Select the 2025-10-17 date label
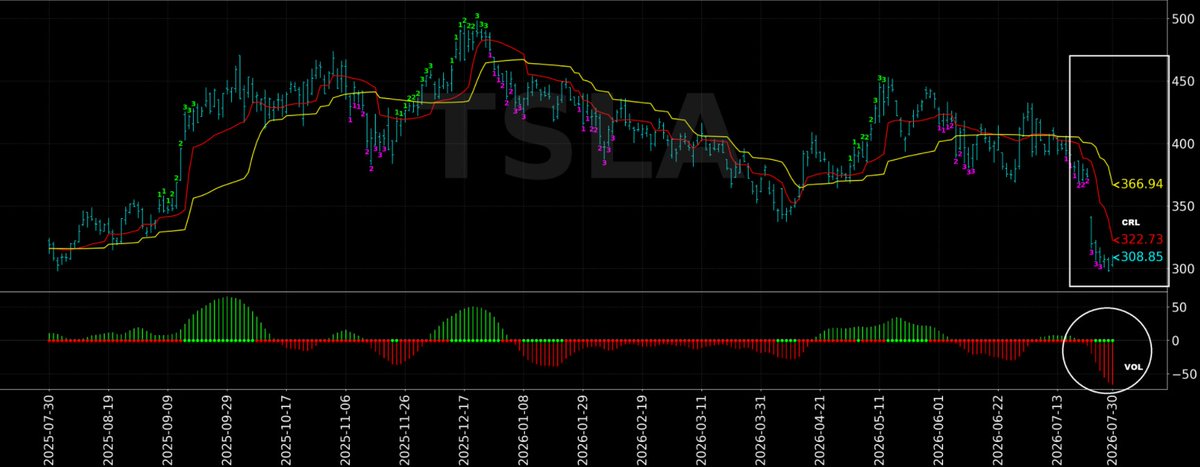This screenshot has height=467, width=1200. click(x=286, y=428)
